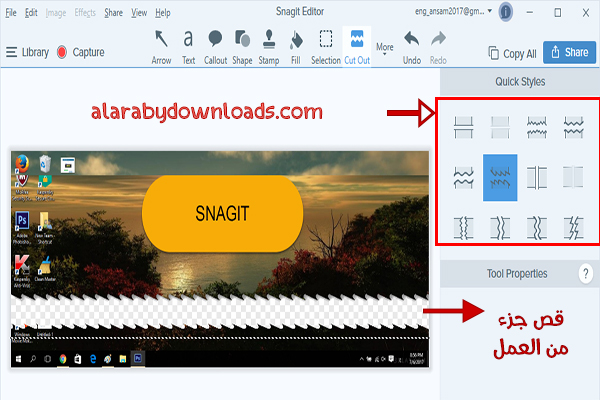
Task: Open the File menu
Action: (11, 13)
